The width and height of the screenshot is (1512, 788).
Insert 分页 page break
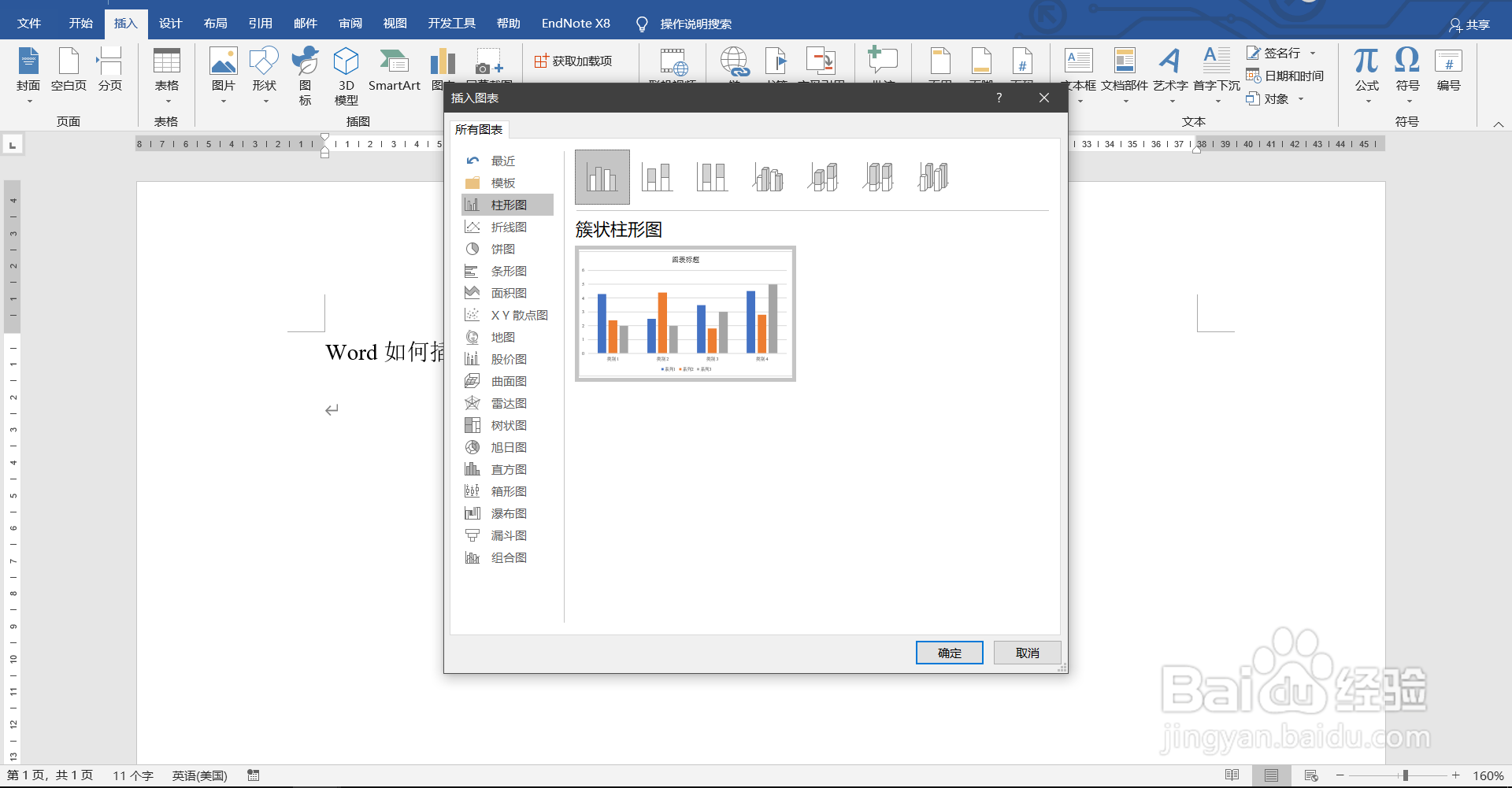[x=110, y=71]
